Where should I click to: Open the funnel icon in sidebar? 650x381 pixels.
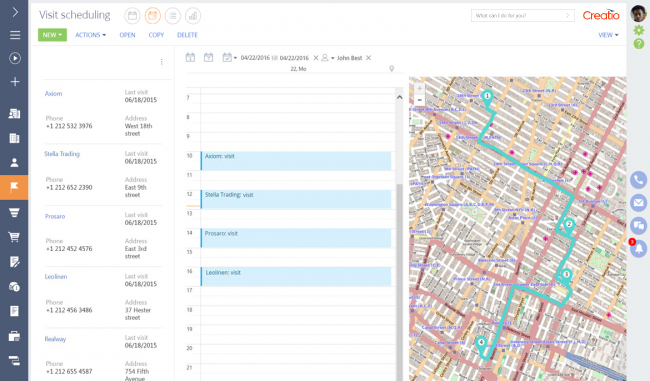click(14, 213)
